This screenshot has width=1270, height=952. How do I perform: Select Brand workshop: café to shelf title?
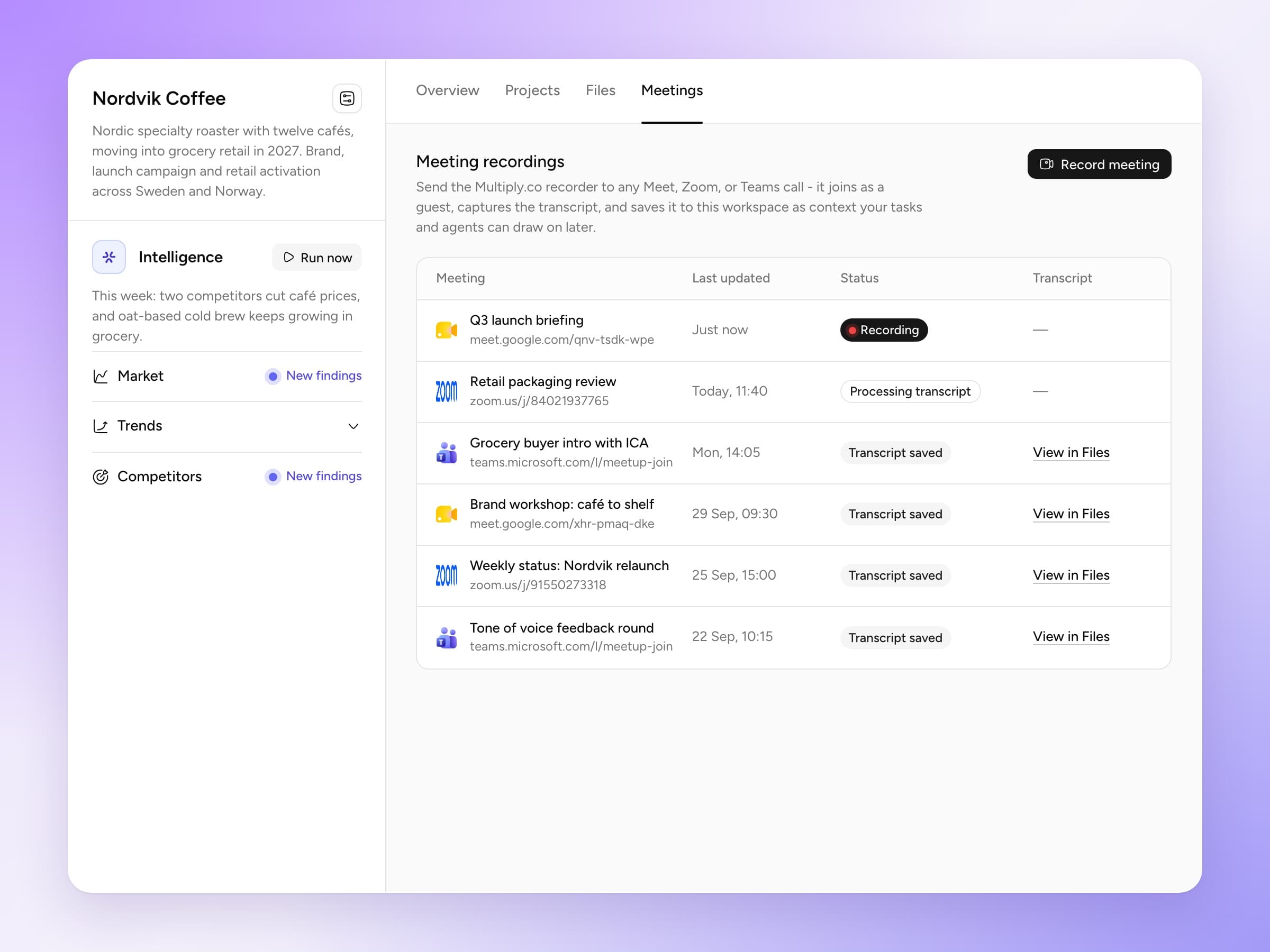pyautogui.click(x=561, y=505)
